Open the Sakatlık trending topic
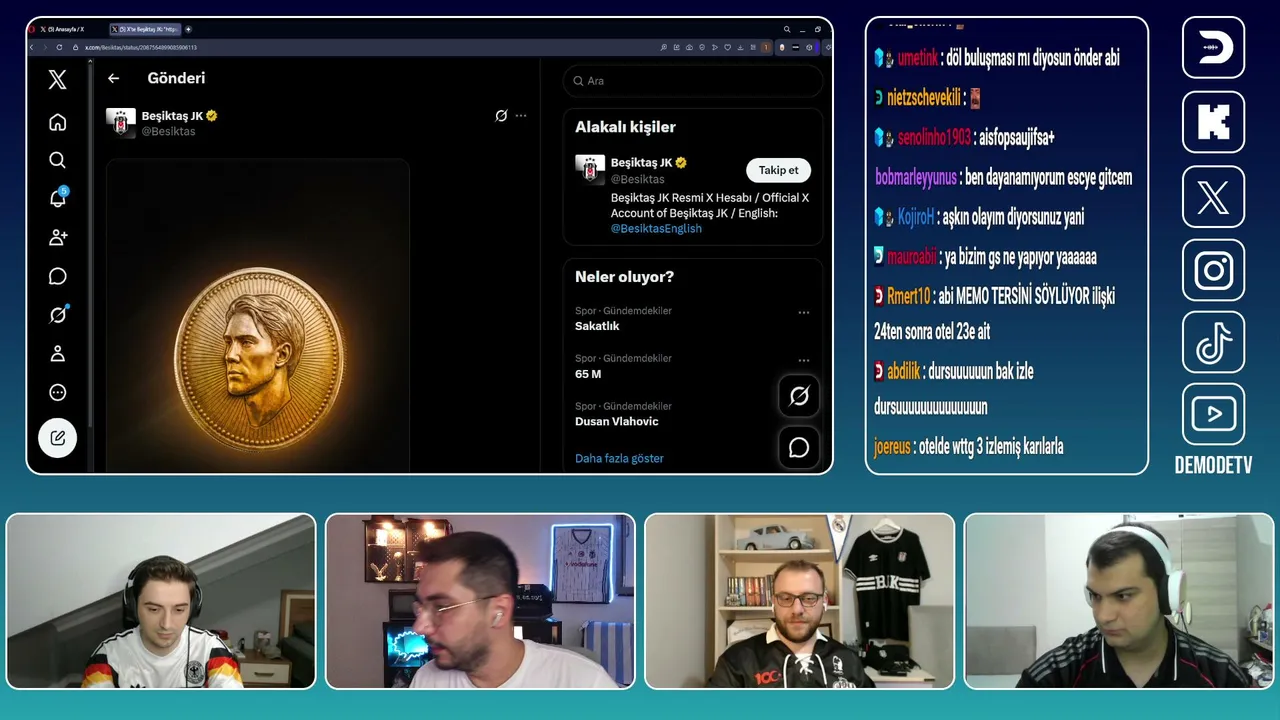 pos(597,326)
